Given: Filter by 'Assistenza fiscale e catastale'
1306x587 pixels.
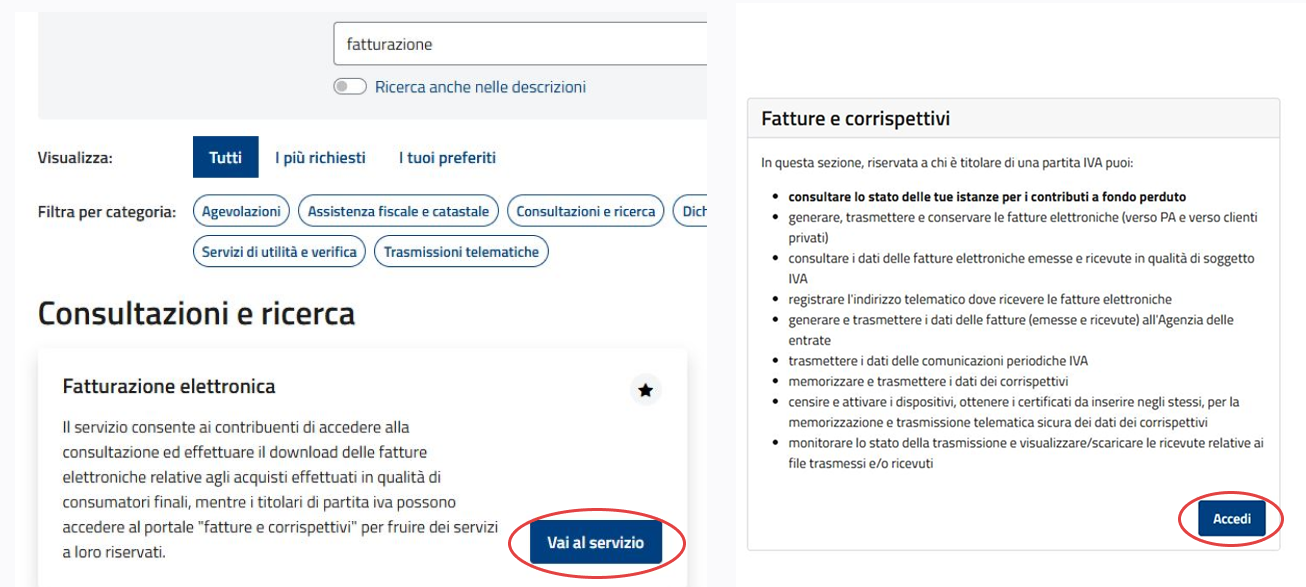Looking at the screenshot, I should [398, 211].
